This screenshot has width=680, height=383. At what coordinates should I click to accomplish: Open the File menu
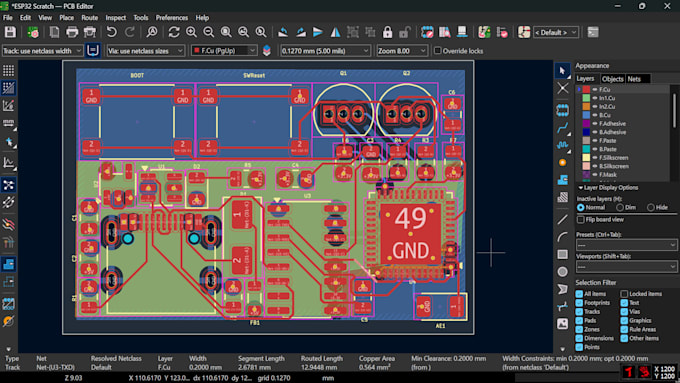[x=8, y=18]
